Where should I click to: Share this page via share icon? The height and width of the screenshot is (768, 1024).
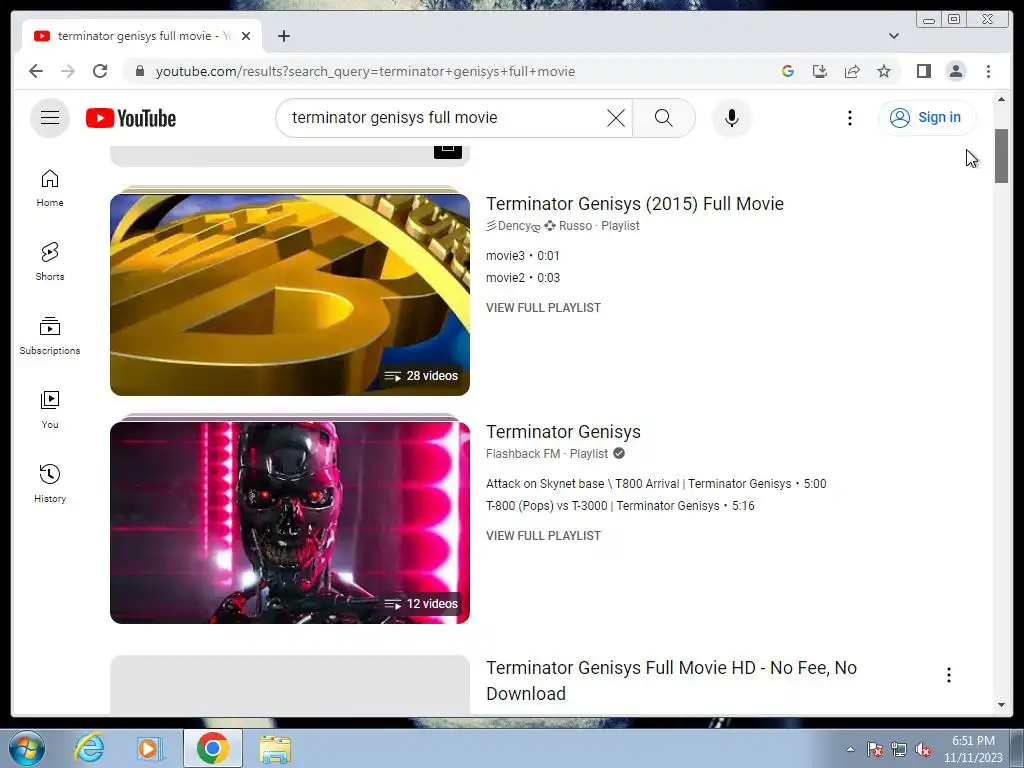pos(852,71)
